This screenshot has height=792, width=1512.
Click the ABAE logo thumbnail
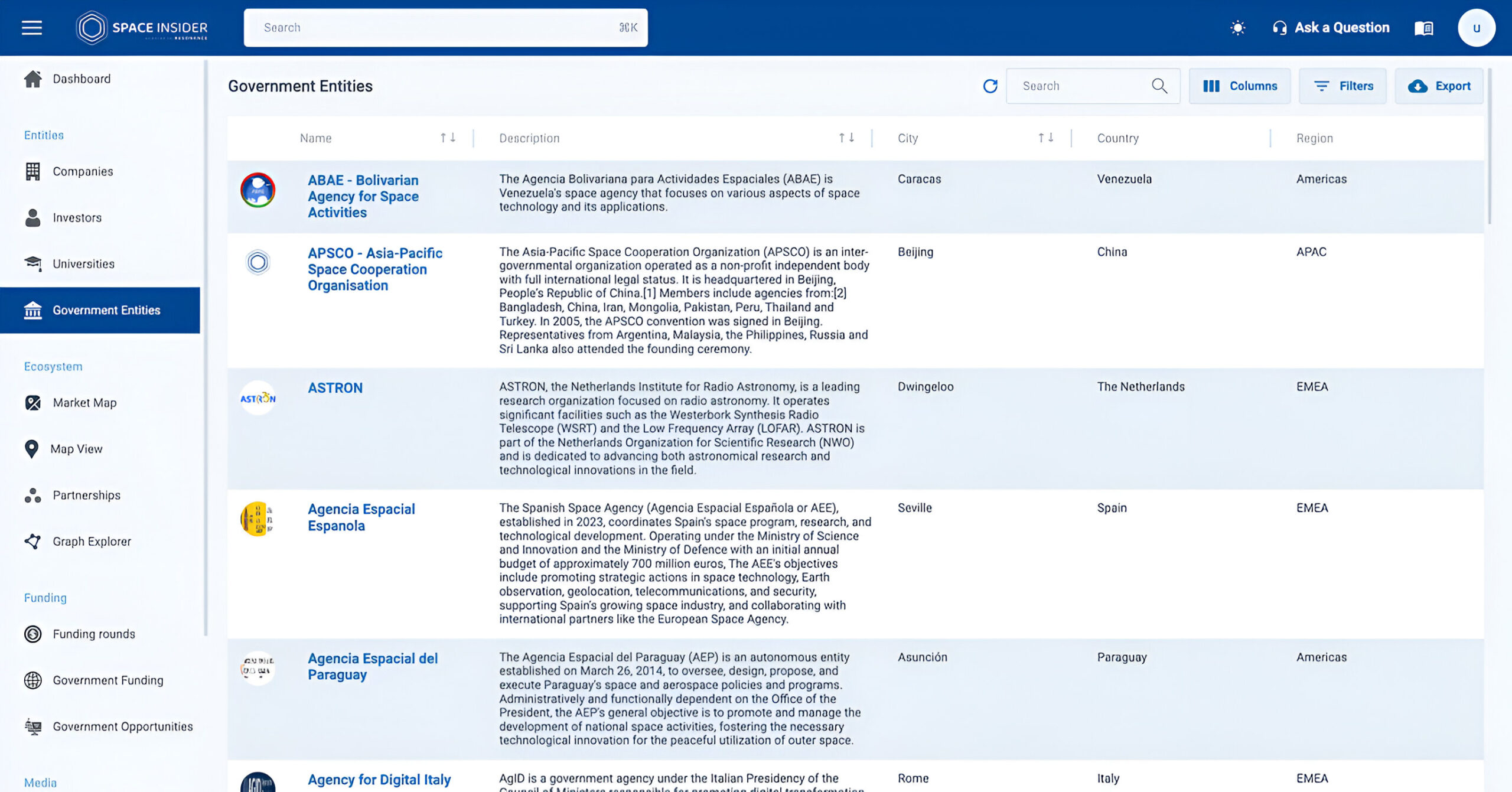(x=258, y=190)
